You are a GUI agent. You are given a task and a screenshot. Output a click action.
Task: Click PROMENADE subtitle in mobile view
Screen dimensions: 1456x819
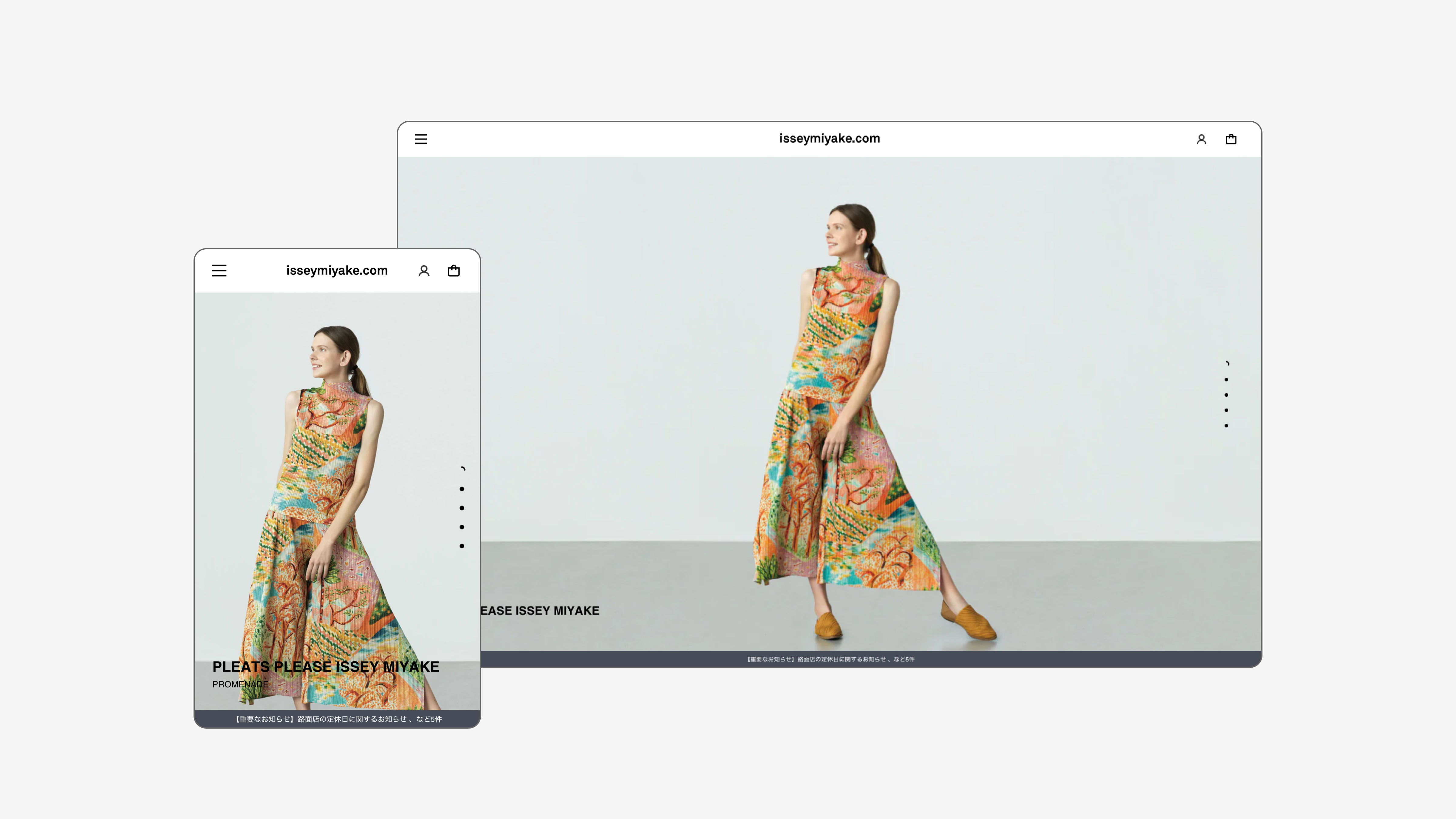pos(240,684)
